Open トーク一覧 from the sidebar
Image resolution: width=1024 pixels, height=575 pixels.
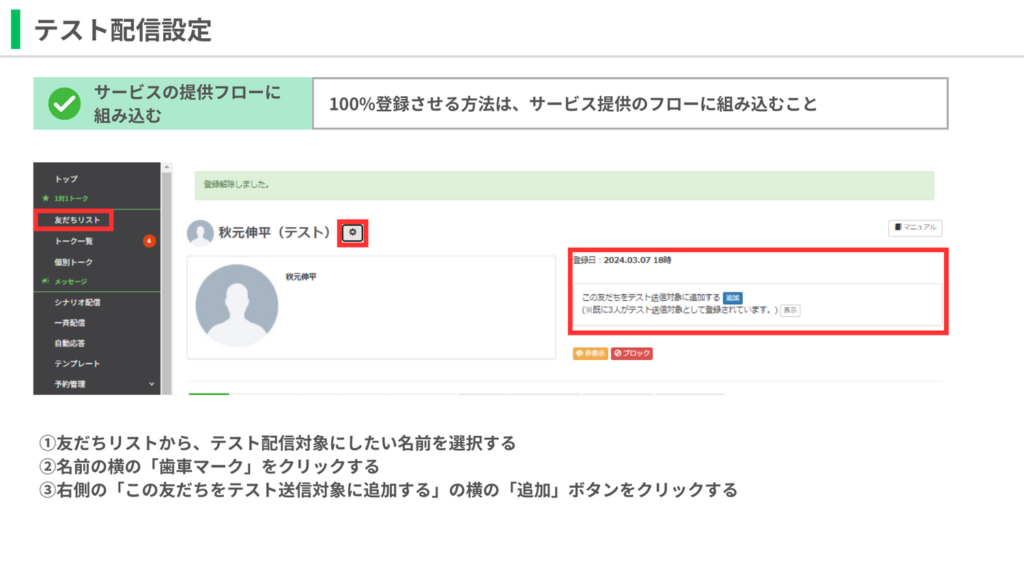coord(75,240)
